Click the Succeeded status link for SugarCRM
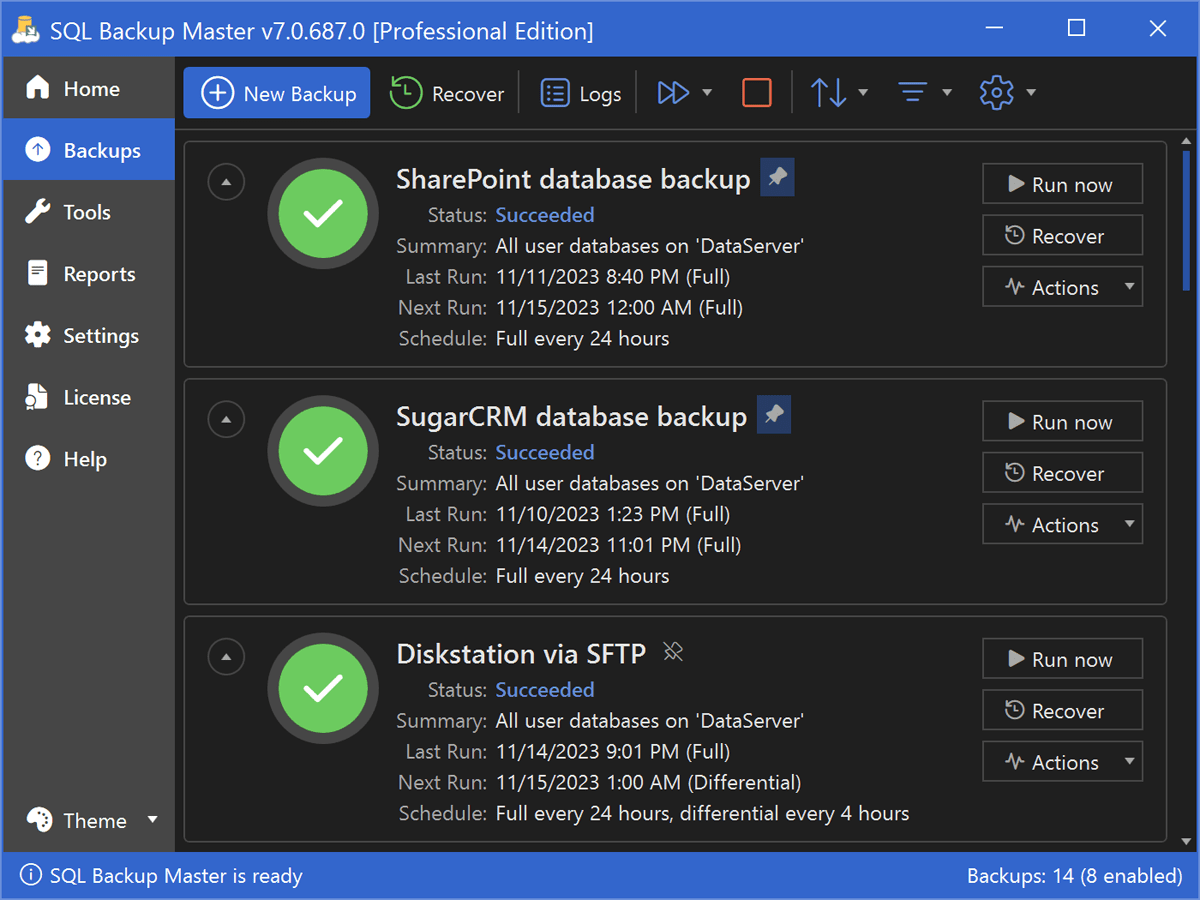 544,452
